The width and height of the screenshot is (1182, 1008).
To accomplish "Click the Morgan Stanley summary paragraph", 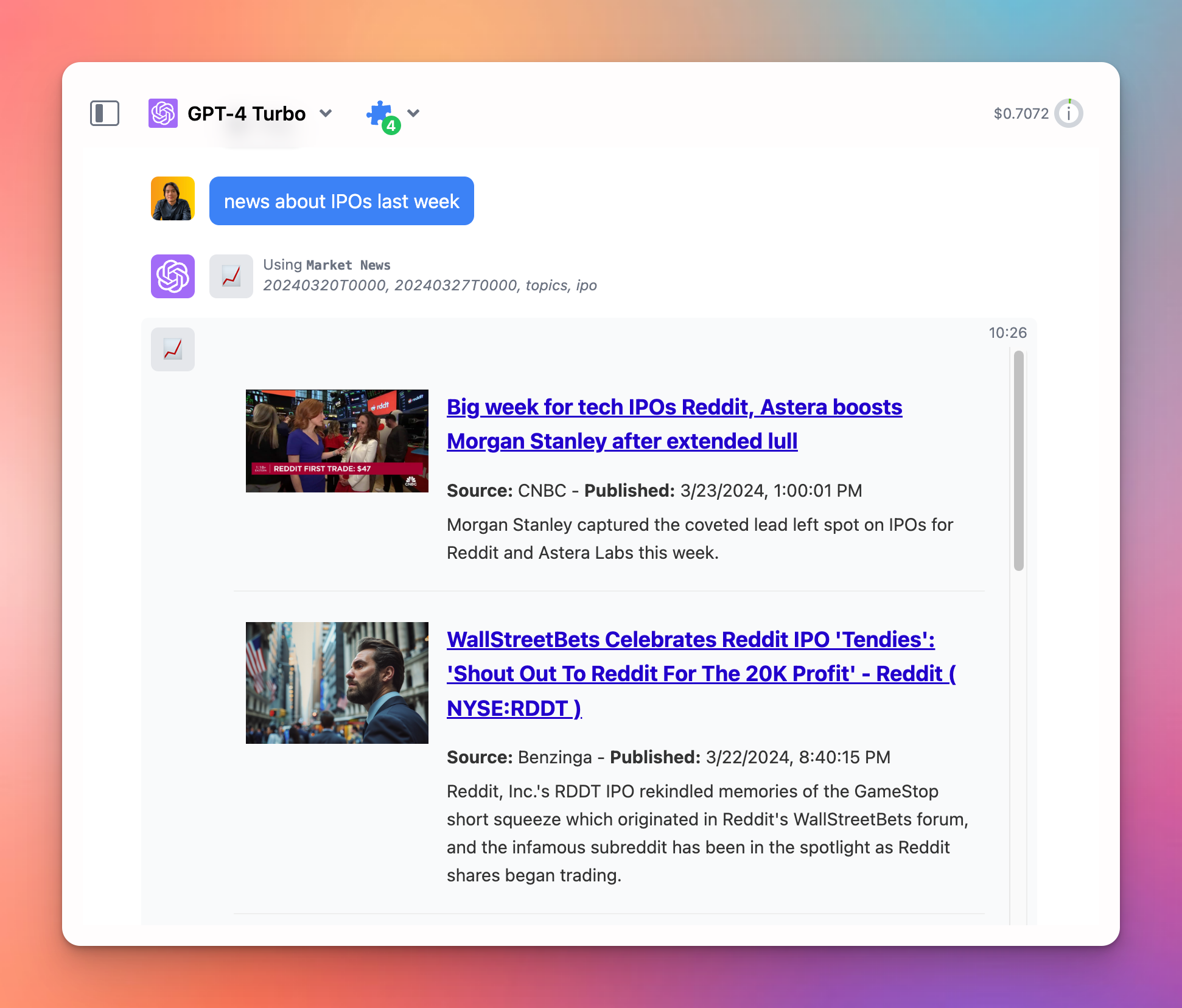I will 700,539.
